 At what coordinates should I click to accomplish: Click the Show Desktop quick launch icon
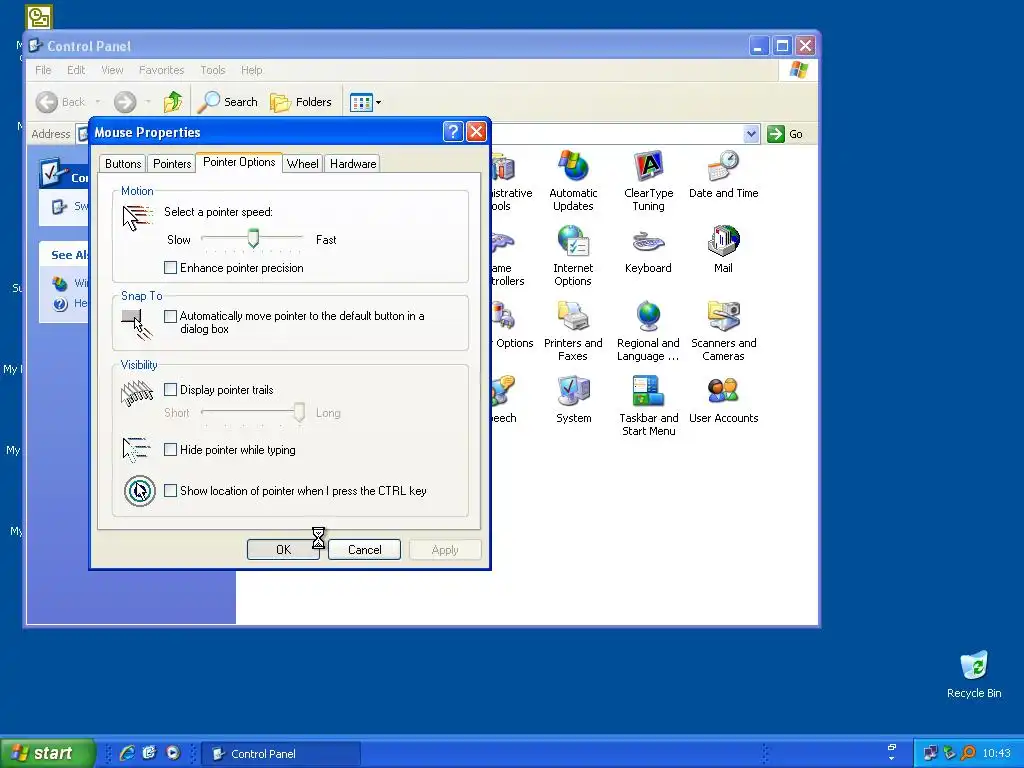pyautogui.click(x=150, y=753)
